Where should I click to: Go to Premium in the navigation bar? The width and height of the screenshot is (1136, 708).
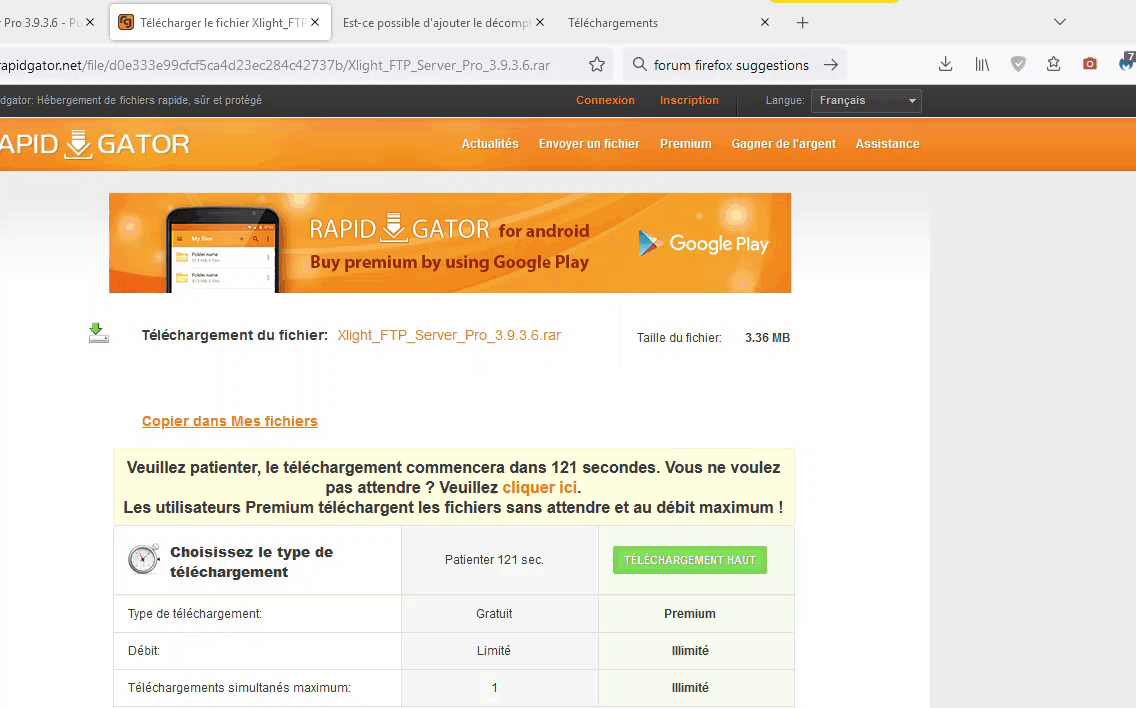coord(685,143)
